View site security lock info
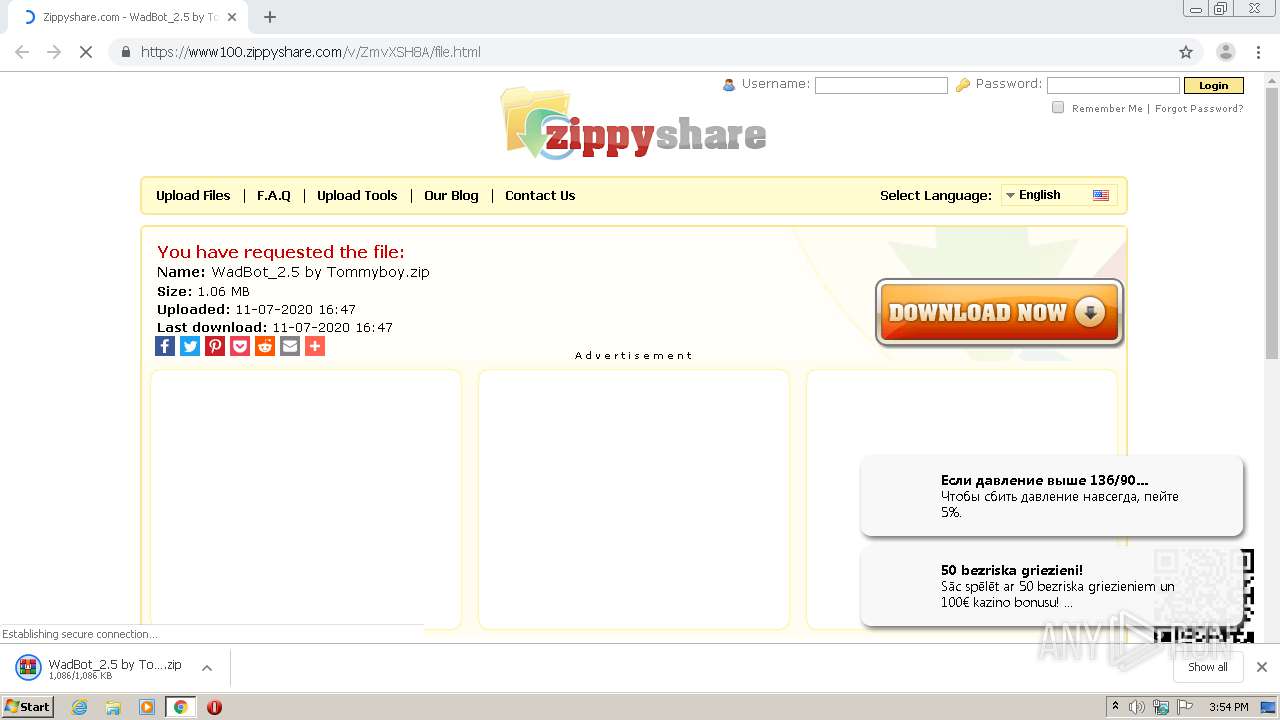The image size is (1280, 720). point(126,52)
